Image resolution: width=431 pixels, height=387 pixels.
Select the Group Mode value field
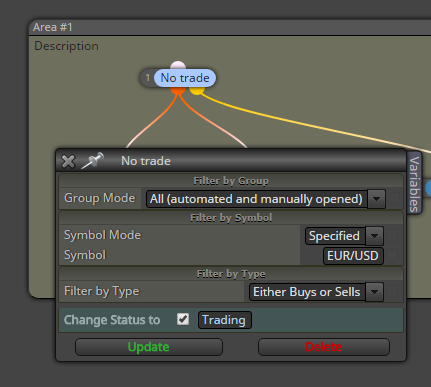(x=257, y=199)
